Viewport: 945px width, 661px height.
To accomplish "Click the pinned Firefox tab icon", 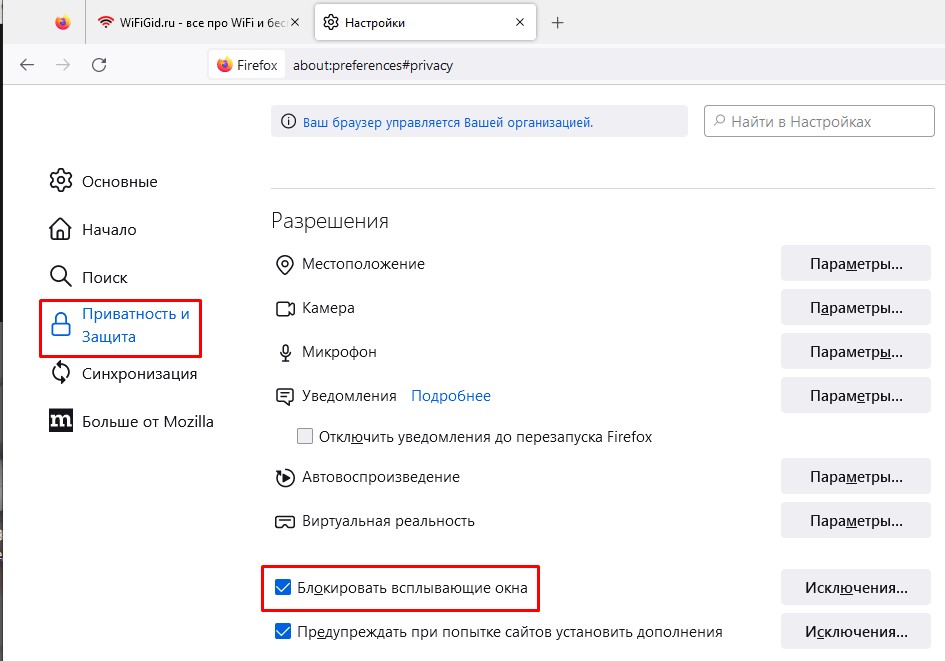I will pyautogui.click(x=63, y=22).
